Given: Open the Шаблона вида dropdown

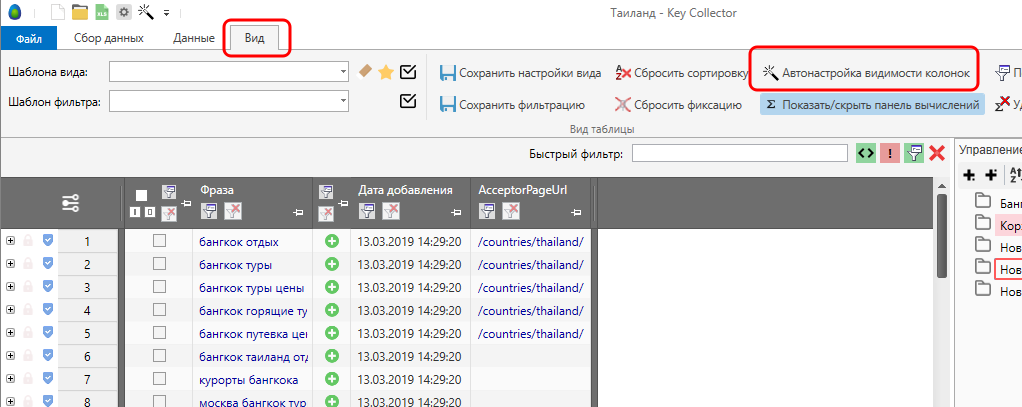Looking at the screenshot, I should (343, 72).
